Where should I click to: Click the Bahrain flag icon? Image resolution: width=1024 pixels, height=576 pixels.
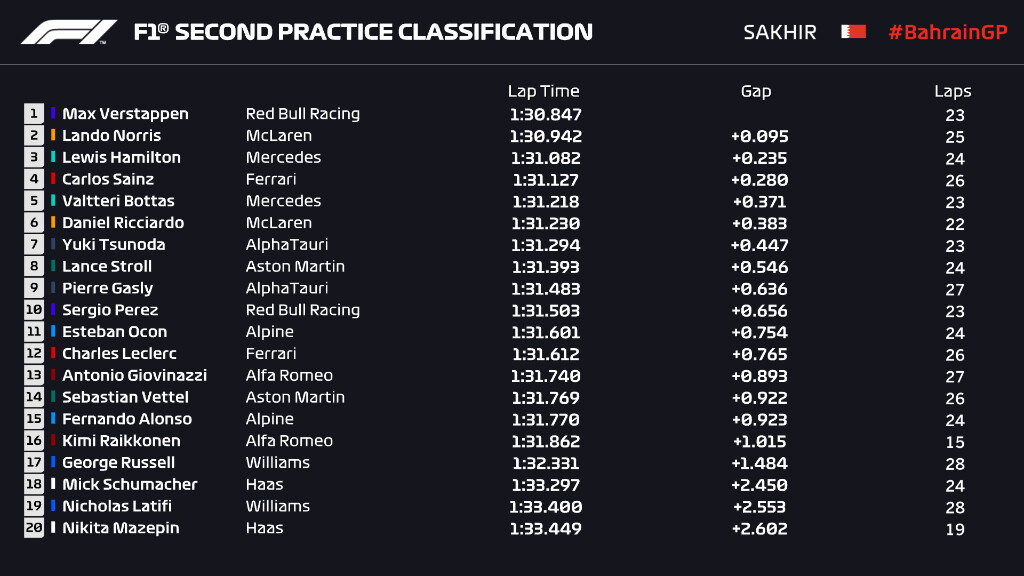coord(852,32)
